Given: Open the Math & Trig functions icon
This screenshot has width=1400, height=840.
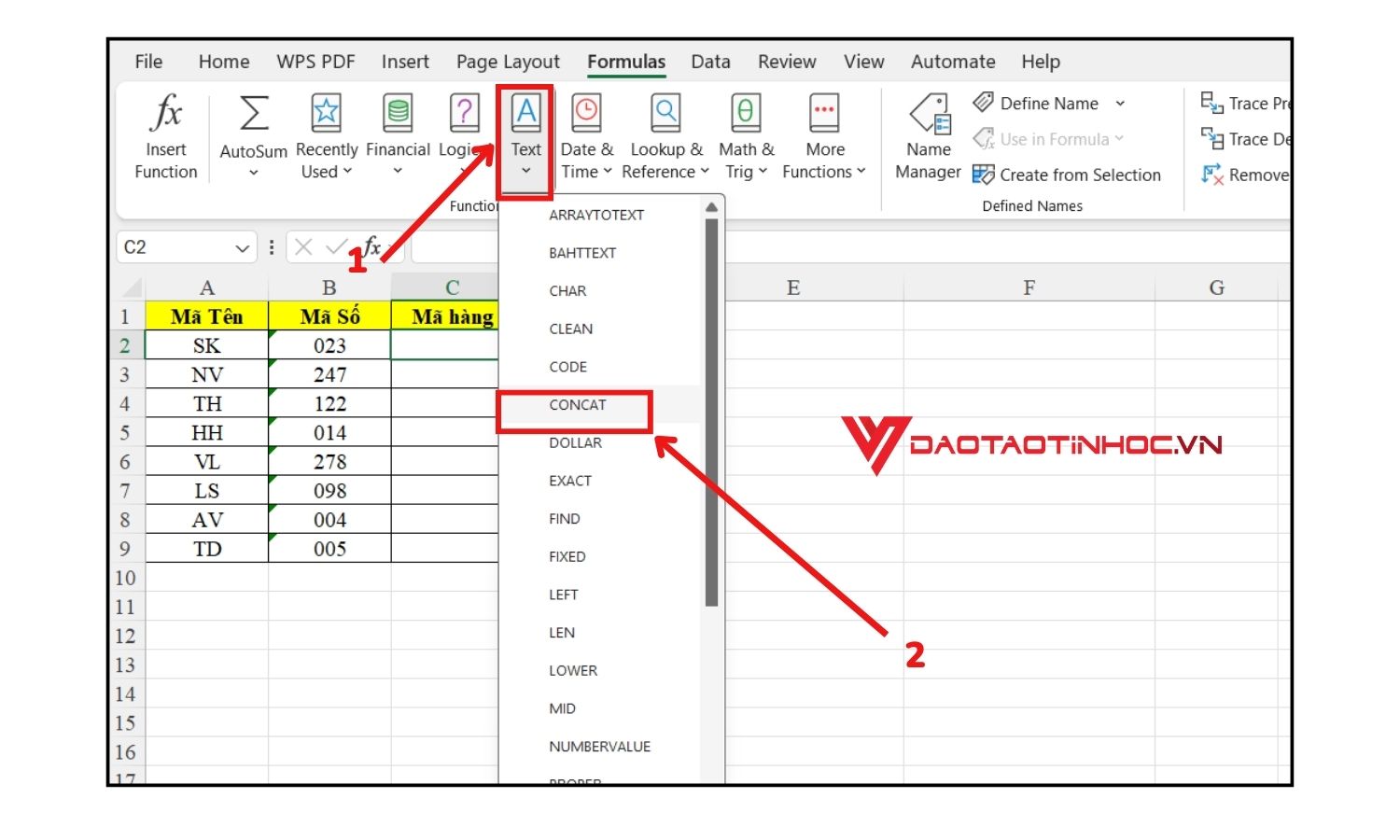Looking at the screenshot, I should (746, 113).
